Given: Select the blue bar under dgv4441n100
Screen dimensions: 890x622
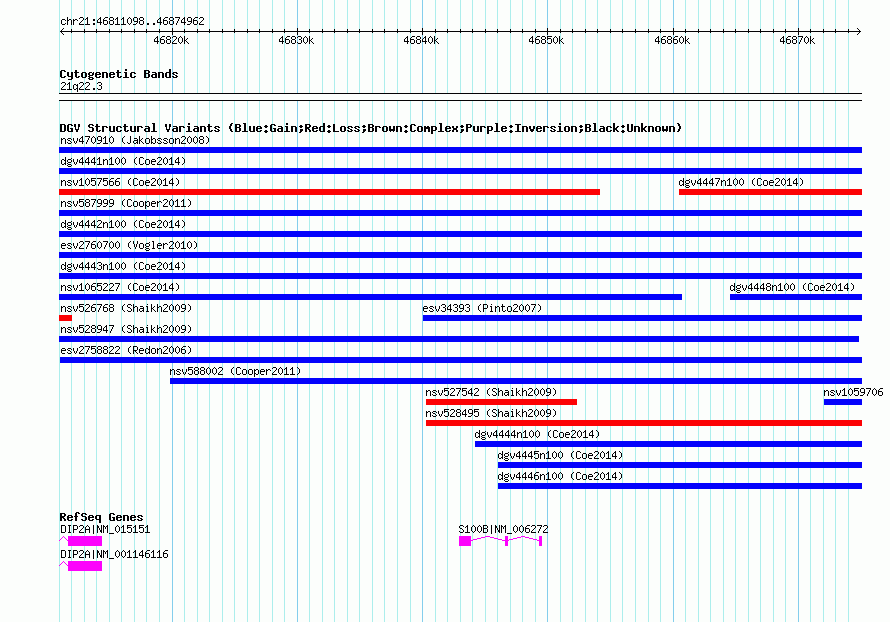Looking at the screenshot, I should pos(460,171).
